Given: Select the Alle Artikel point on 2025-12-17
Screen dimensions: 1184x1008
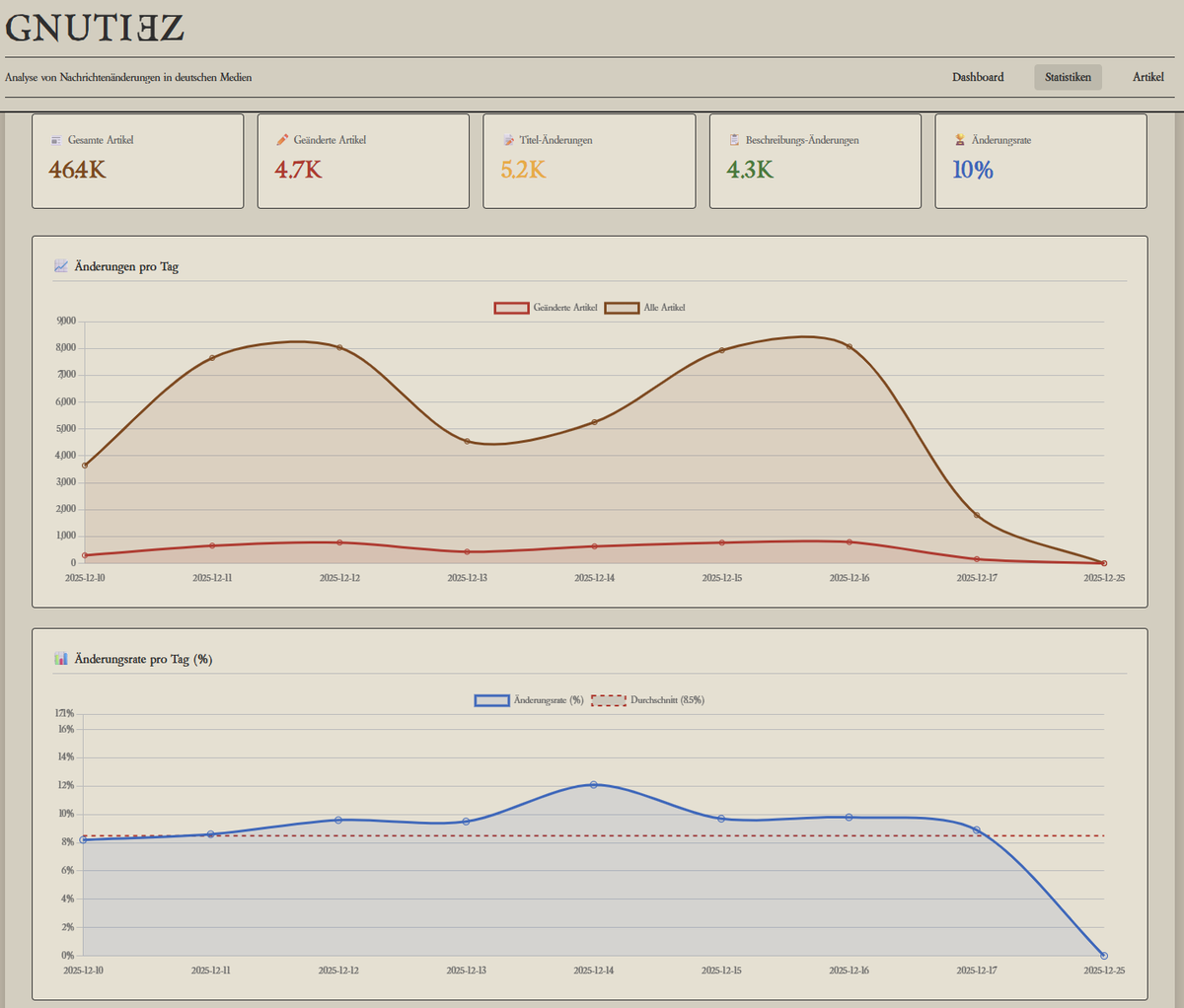Looking at the screenshot, I should click(977, 515).
